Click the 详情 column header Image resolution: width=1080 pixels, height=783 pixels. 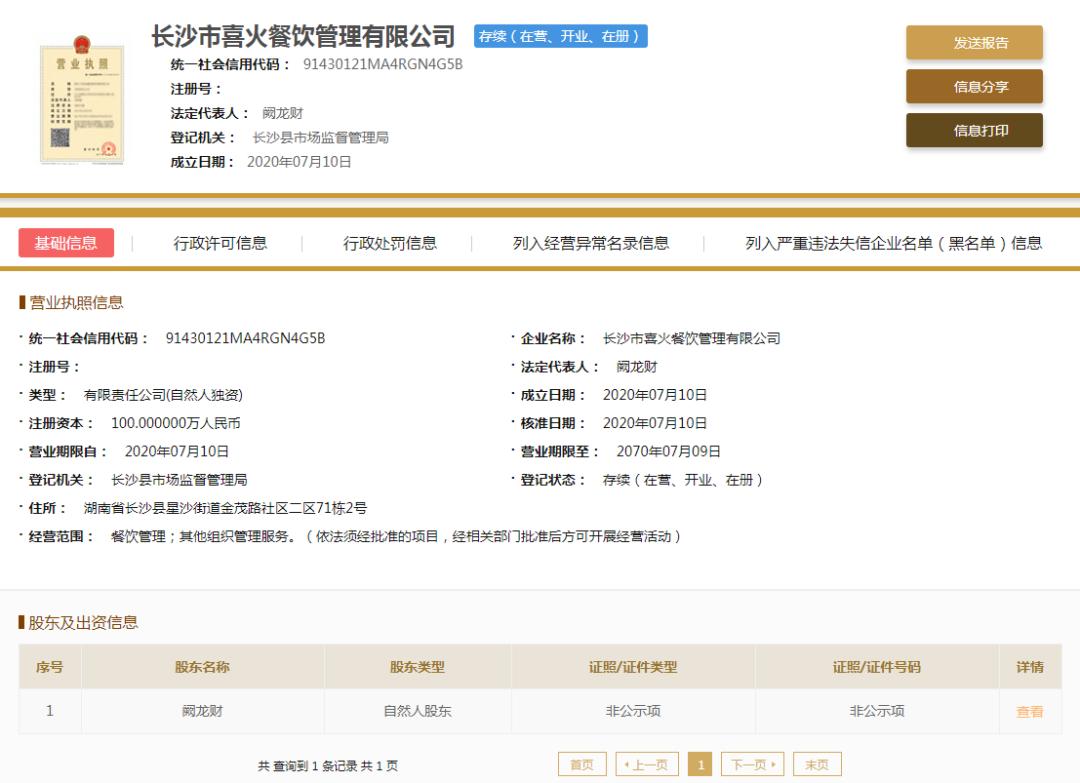1030,667
